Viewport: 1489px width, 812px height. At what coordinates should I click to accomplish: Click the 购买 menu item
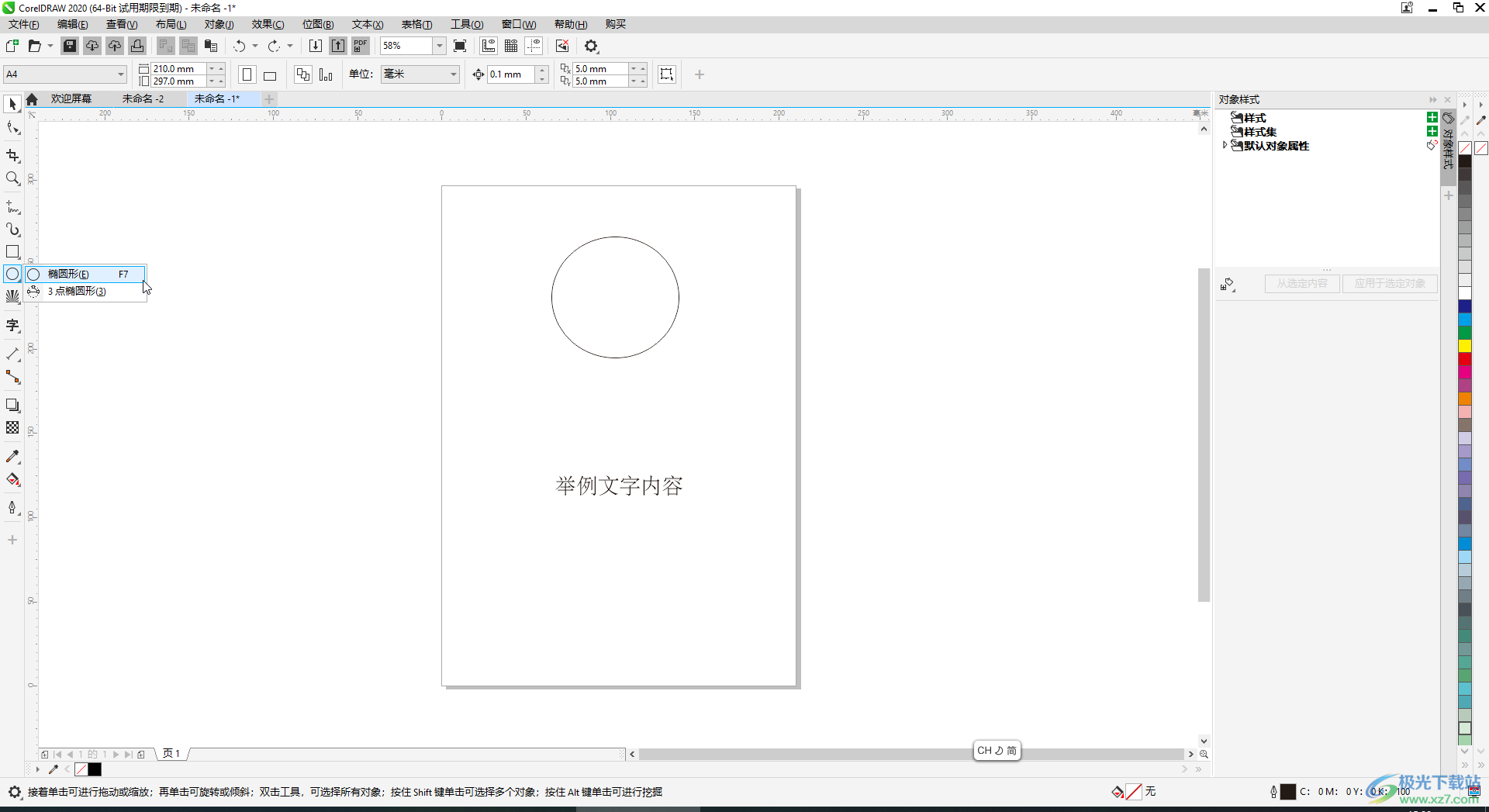click(x=616, y=24)
